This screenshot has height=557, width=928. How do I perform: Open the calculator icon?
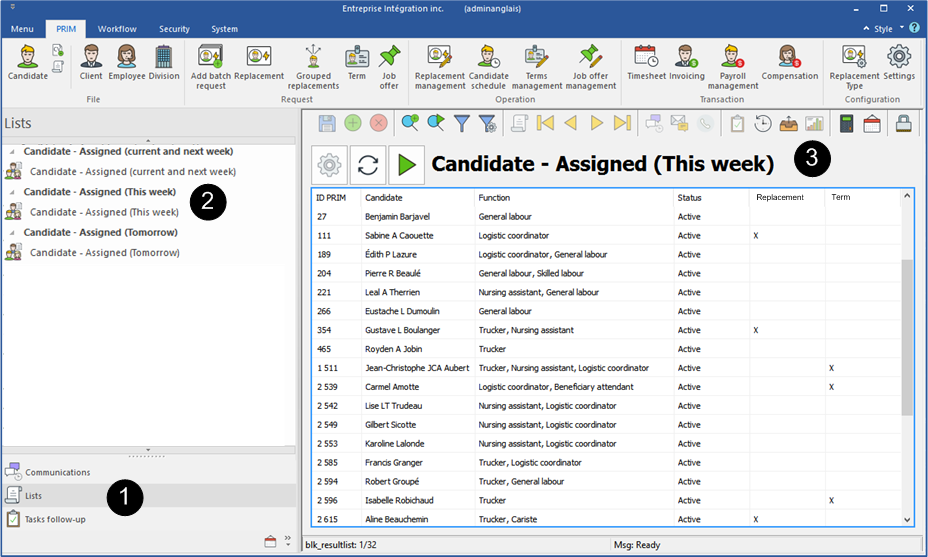coord(846,123)
